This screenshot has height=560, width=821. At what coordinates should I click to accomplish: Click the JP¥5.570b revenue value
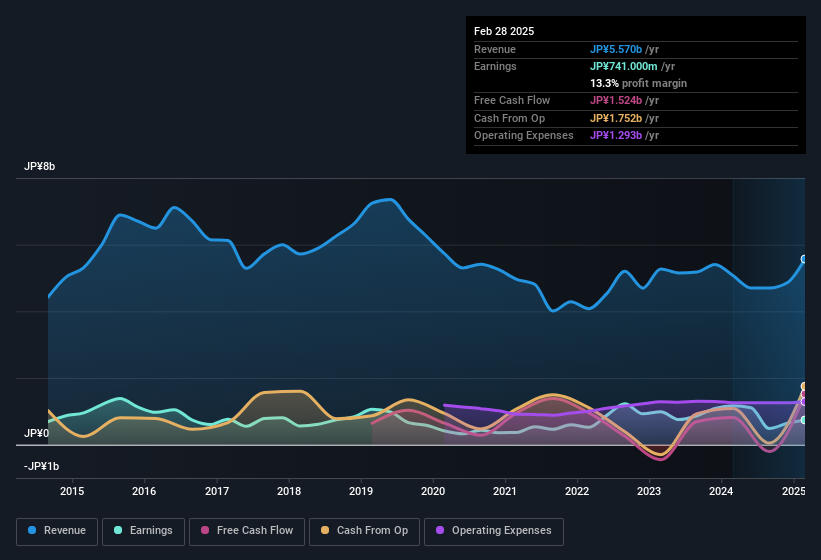[616, 49]
